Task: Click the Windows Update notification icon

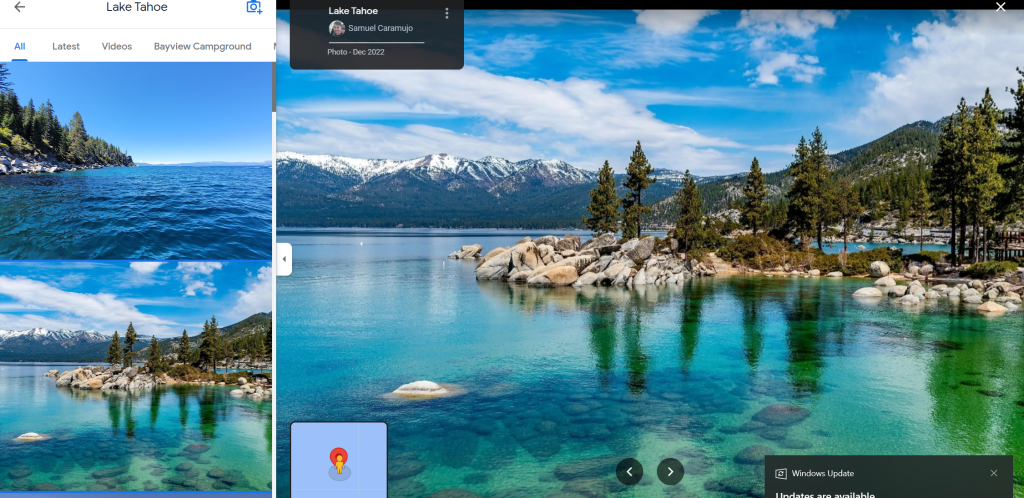Action: pyautogui.click(x=782, y=473)
